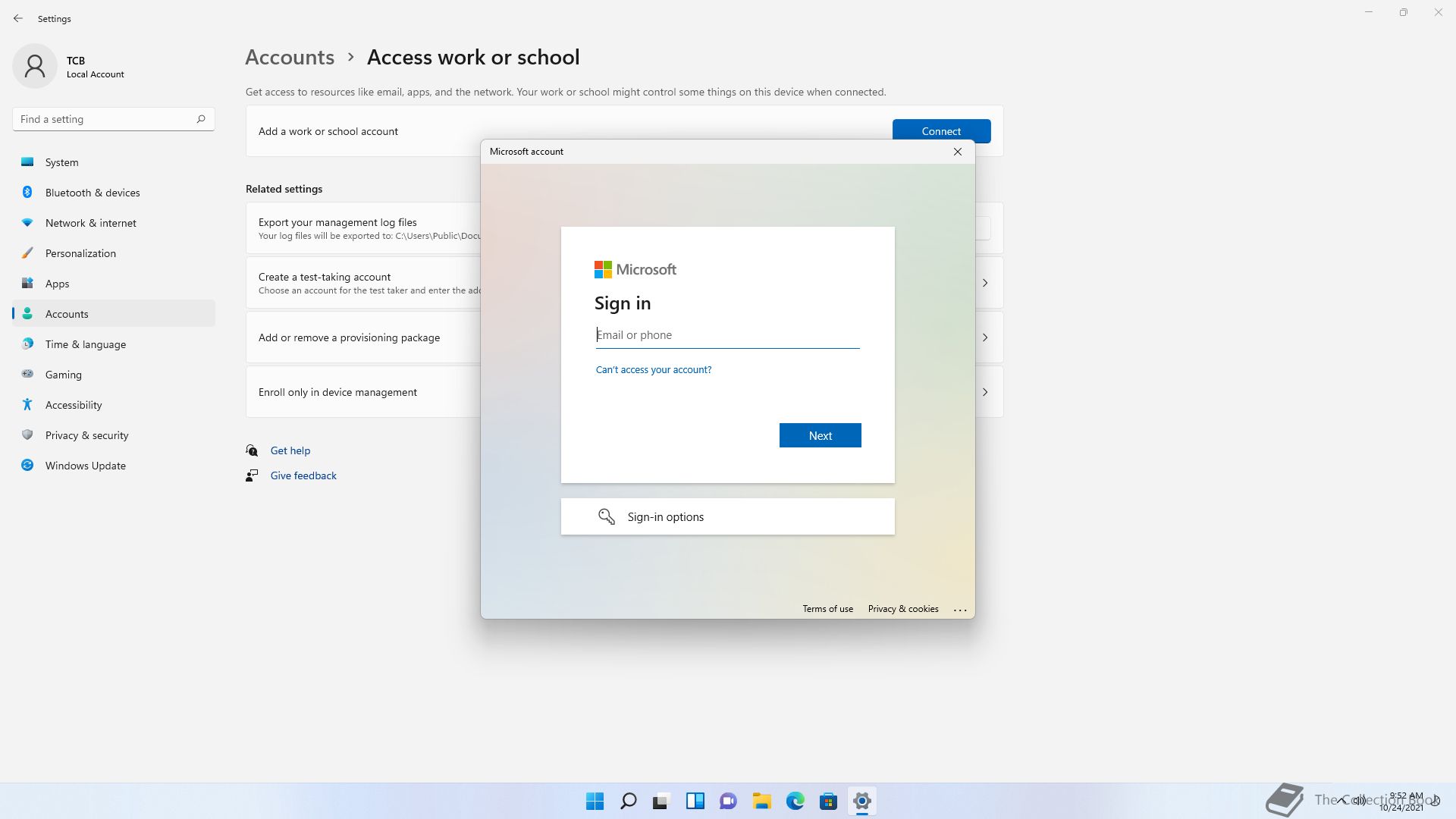The width and height of the screenshot is (1456, 819).
Task: Click the key icon beside Sign-in options
Action: pyautogui.click(x=606, y=516)
